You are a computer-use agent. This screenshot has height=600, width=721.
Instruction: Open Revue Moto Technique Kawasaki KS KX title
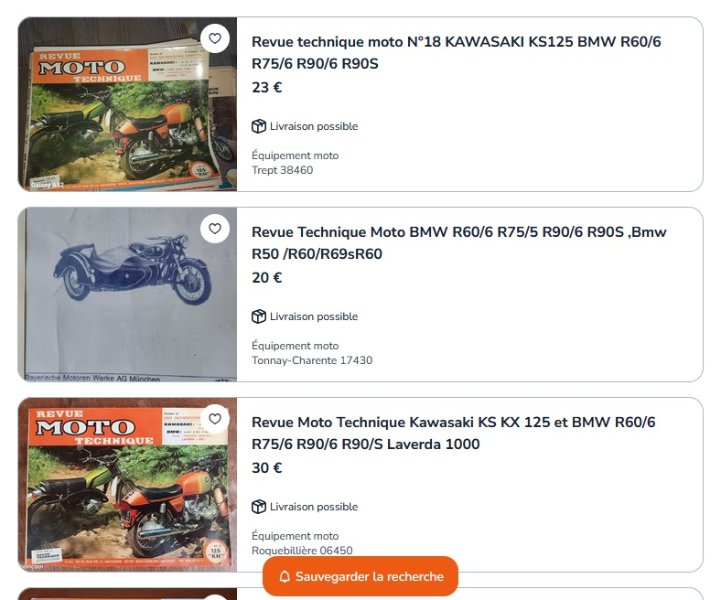pos(453,433)
